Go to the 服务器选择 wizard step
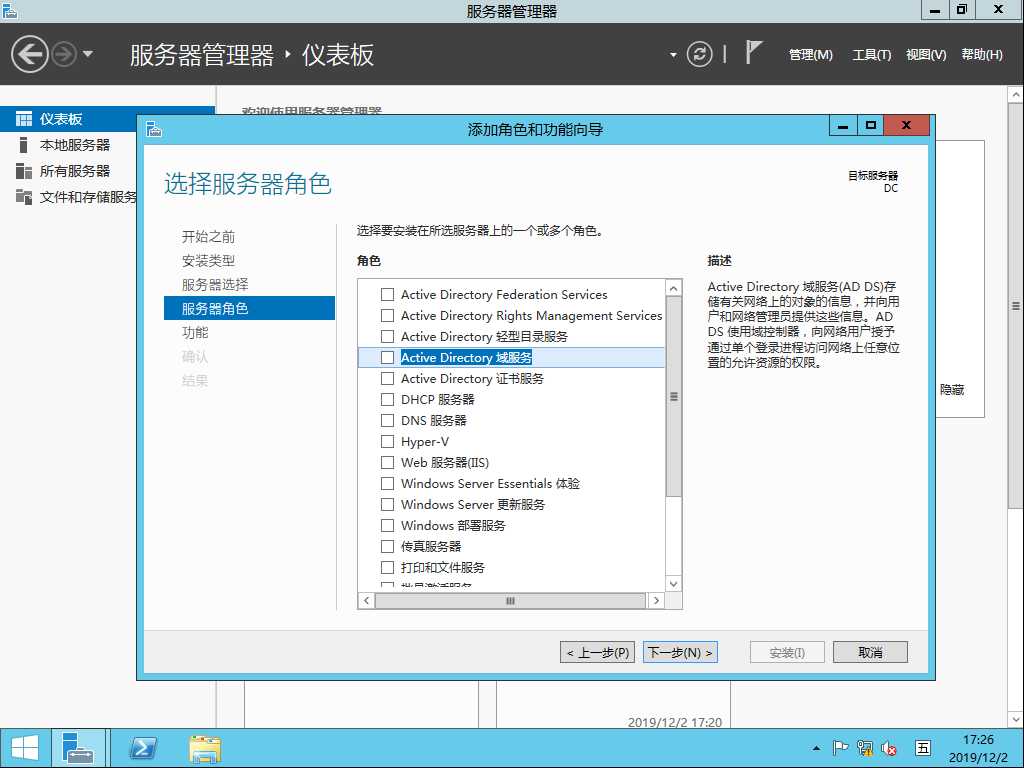This screenshot has height=768, width=1024. pyautogui.click(x=215, y=284)
